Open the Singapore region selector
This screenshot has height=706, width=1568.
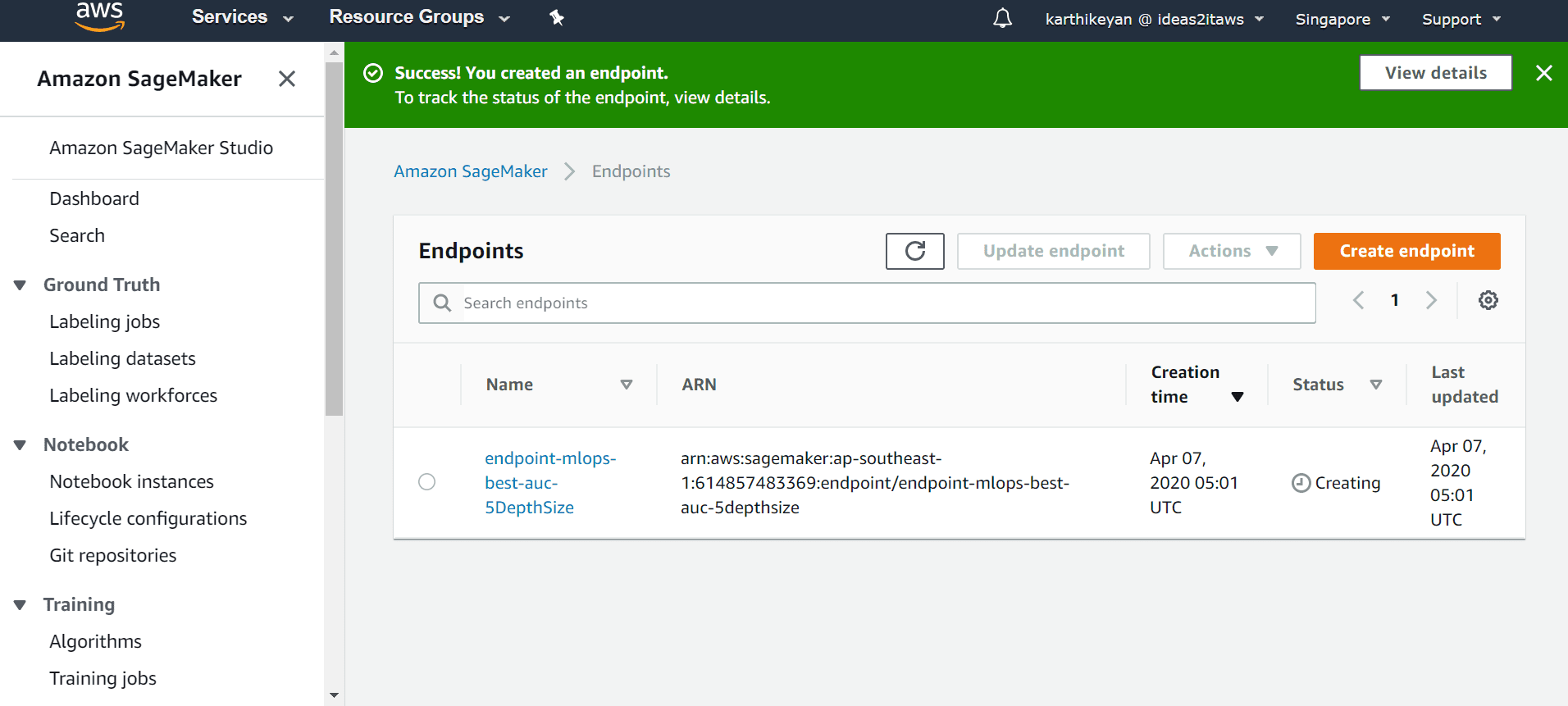point(1343,19)
